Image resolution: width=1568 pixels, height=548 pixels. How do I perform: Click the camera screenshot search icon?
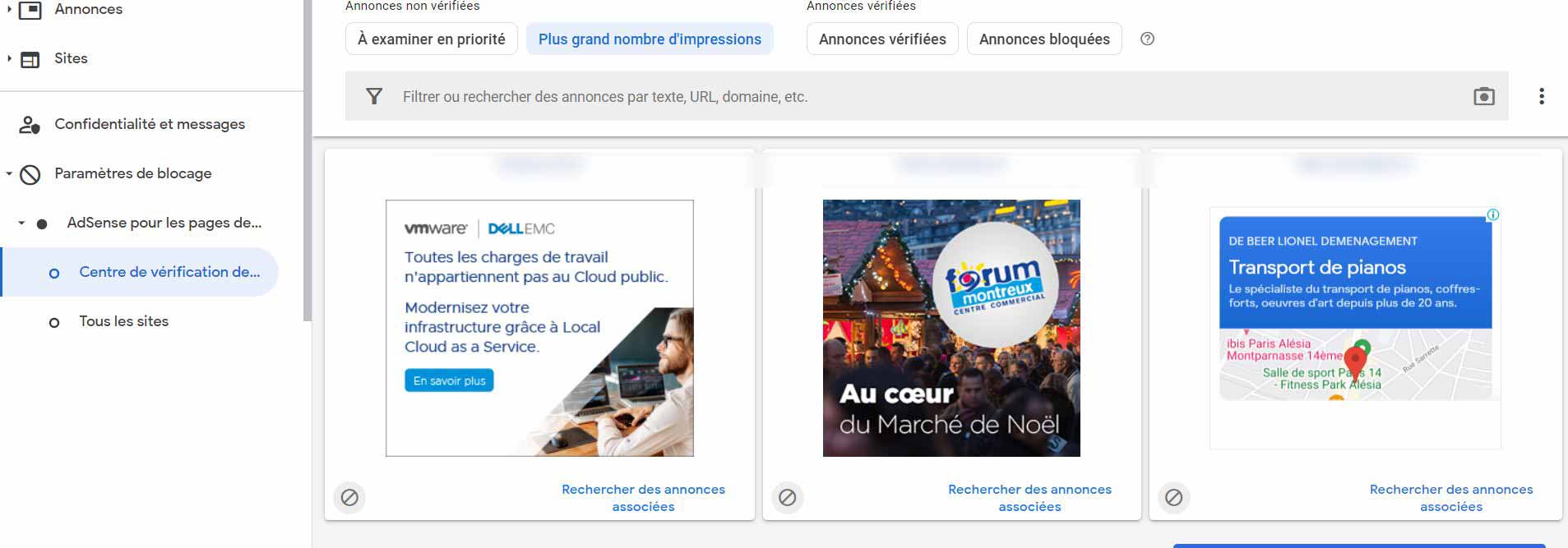pos(1483,96)
